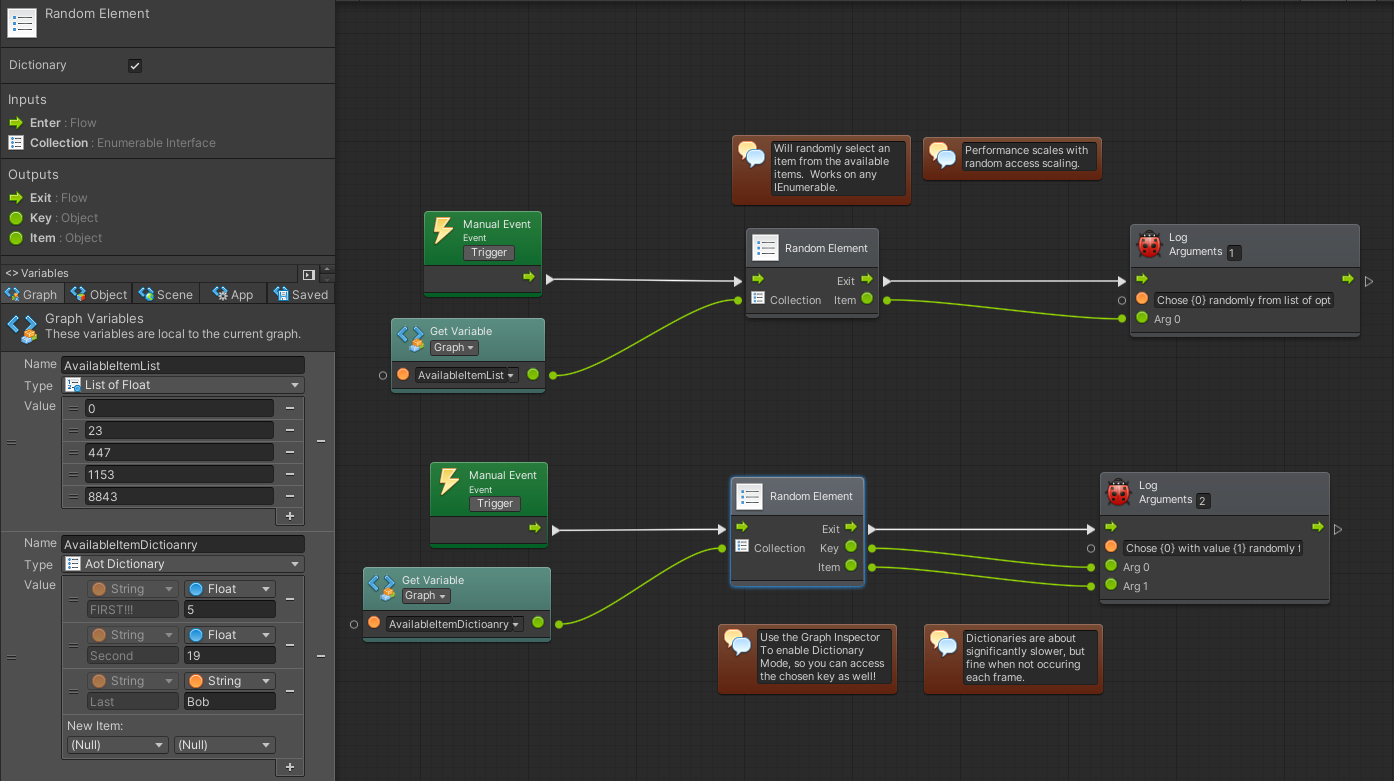
Task: Click the dictionary value field containing 19
Action: 230,656
